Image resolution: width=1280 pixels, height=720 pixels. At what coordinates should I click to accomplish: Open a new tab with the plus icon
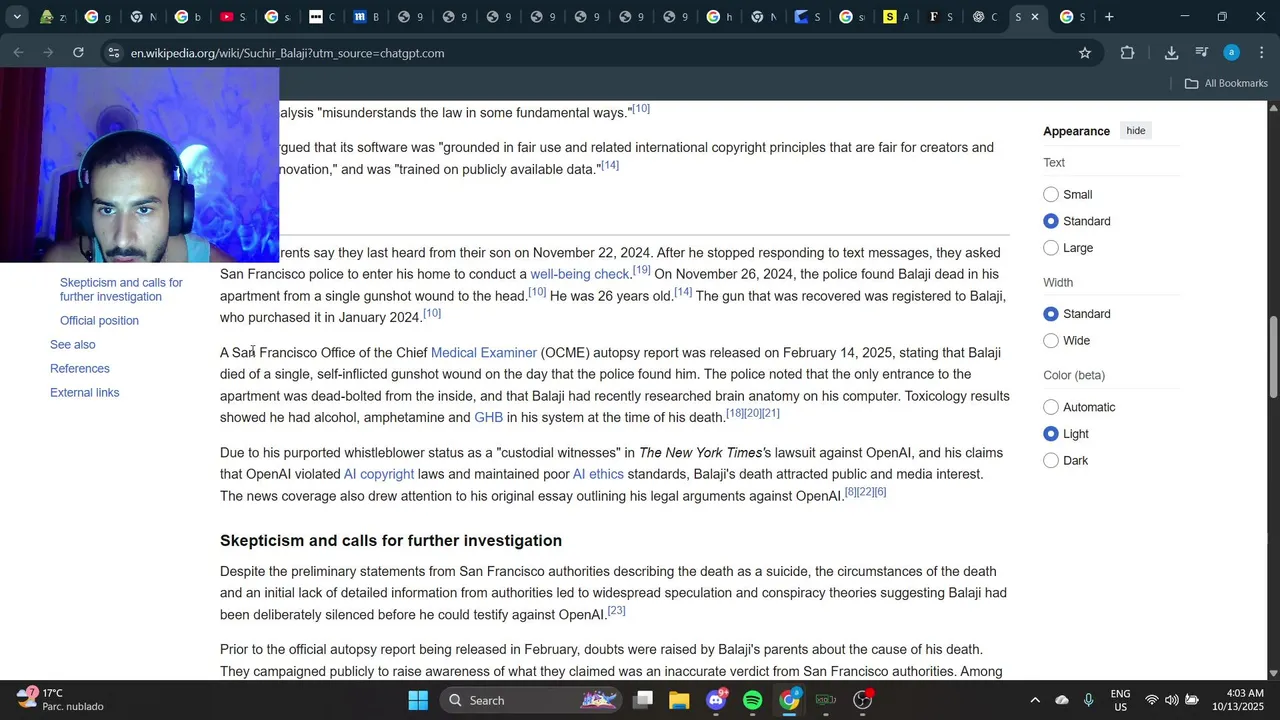point(1109,17)
